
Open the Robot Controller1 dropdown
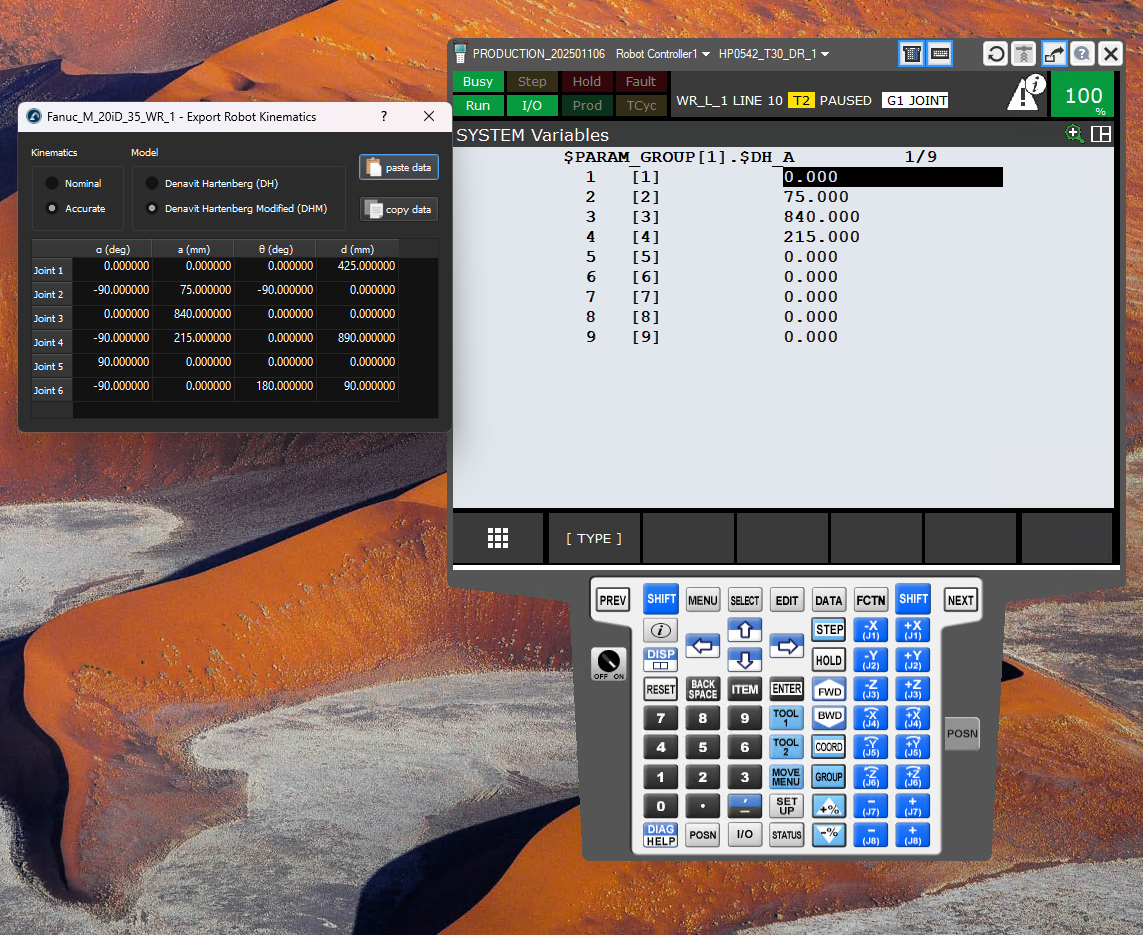pyautogui.click(x=663, y=54)
